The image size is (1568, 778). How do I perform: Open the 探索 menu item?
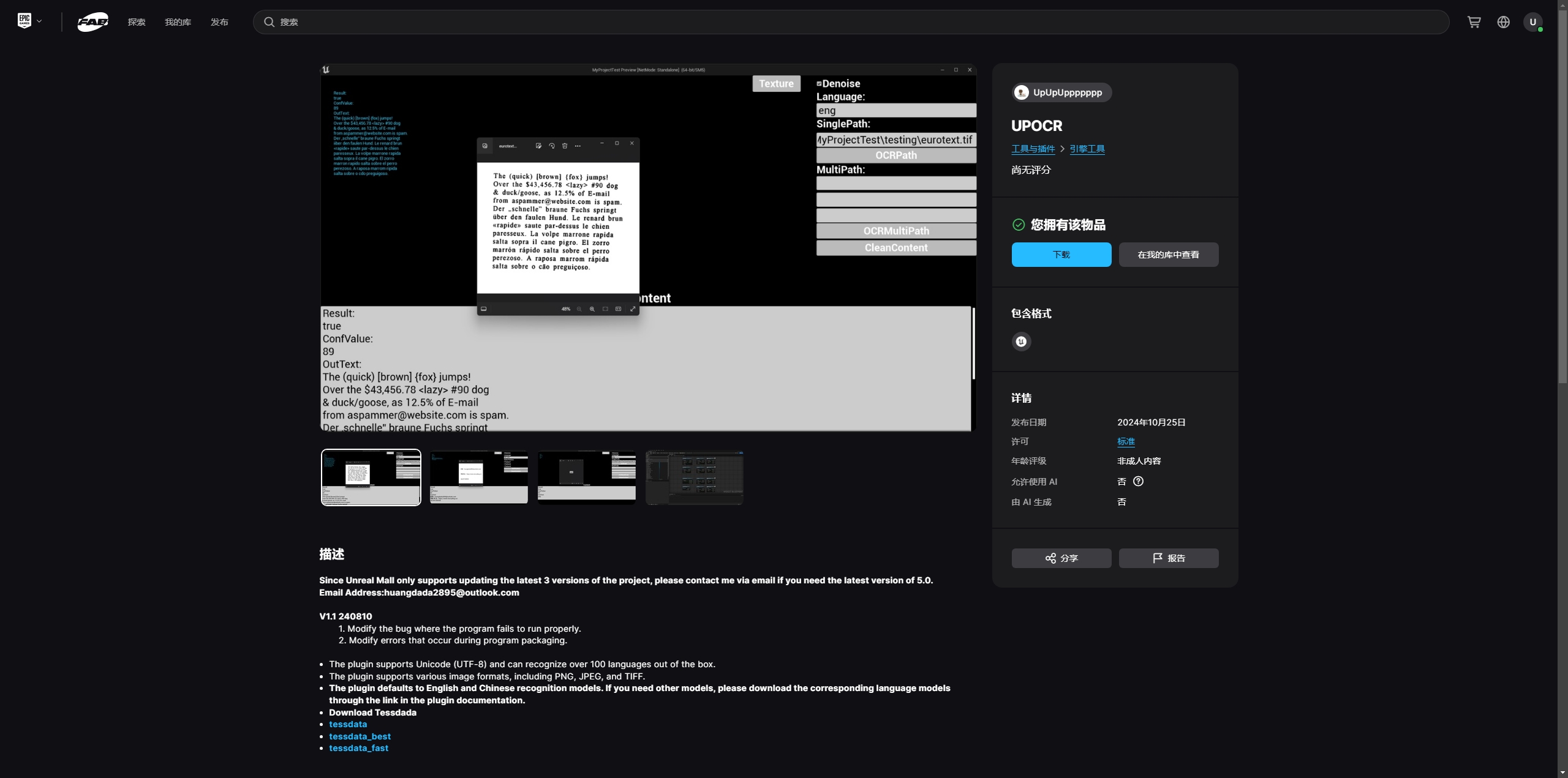[137, 22]
